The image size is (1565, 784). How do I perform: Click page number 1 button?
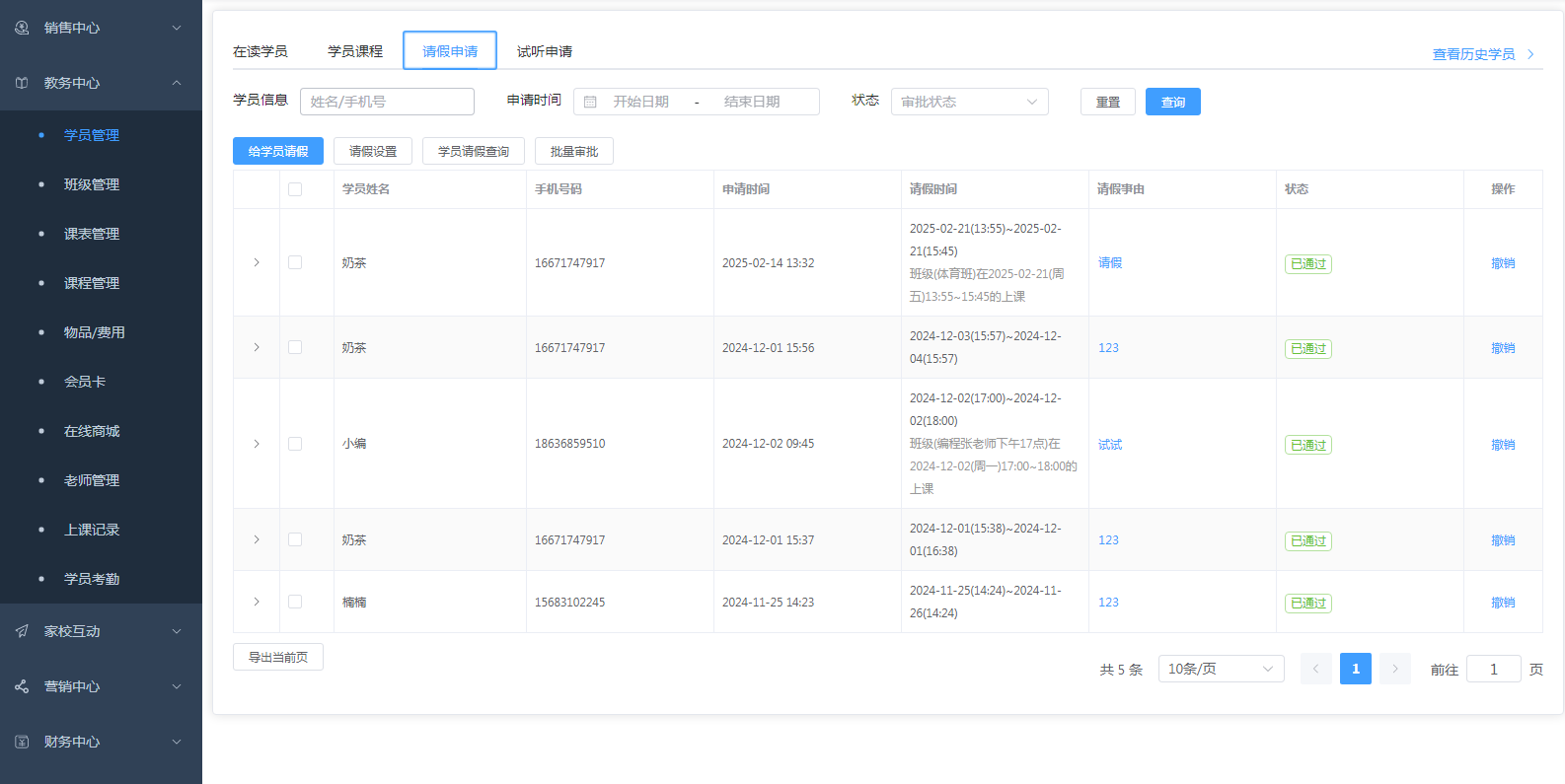pyautogui.click(x=1356, y=669)
